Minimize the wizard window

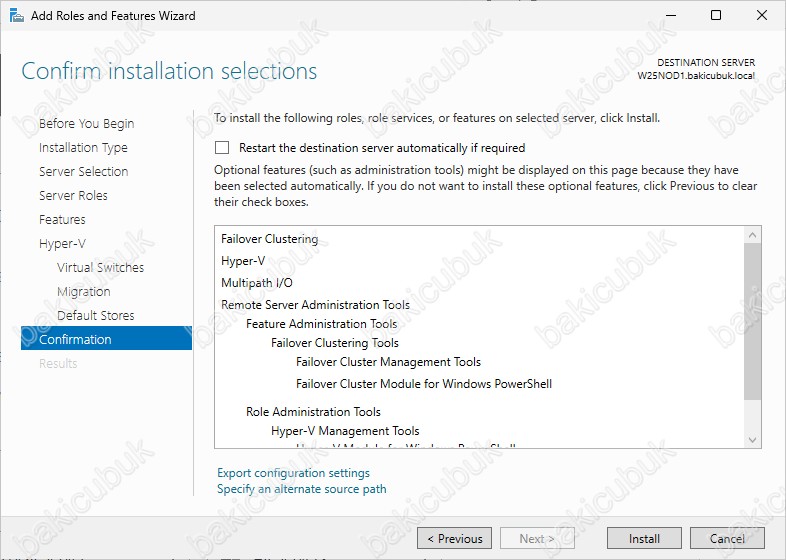671,15
